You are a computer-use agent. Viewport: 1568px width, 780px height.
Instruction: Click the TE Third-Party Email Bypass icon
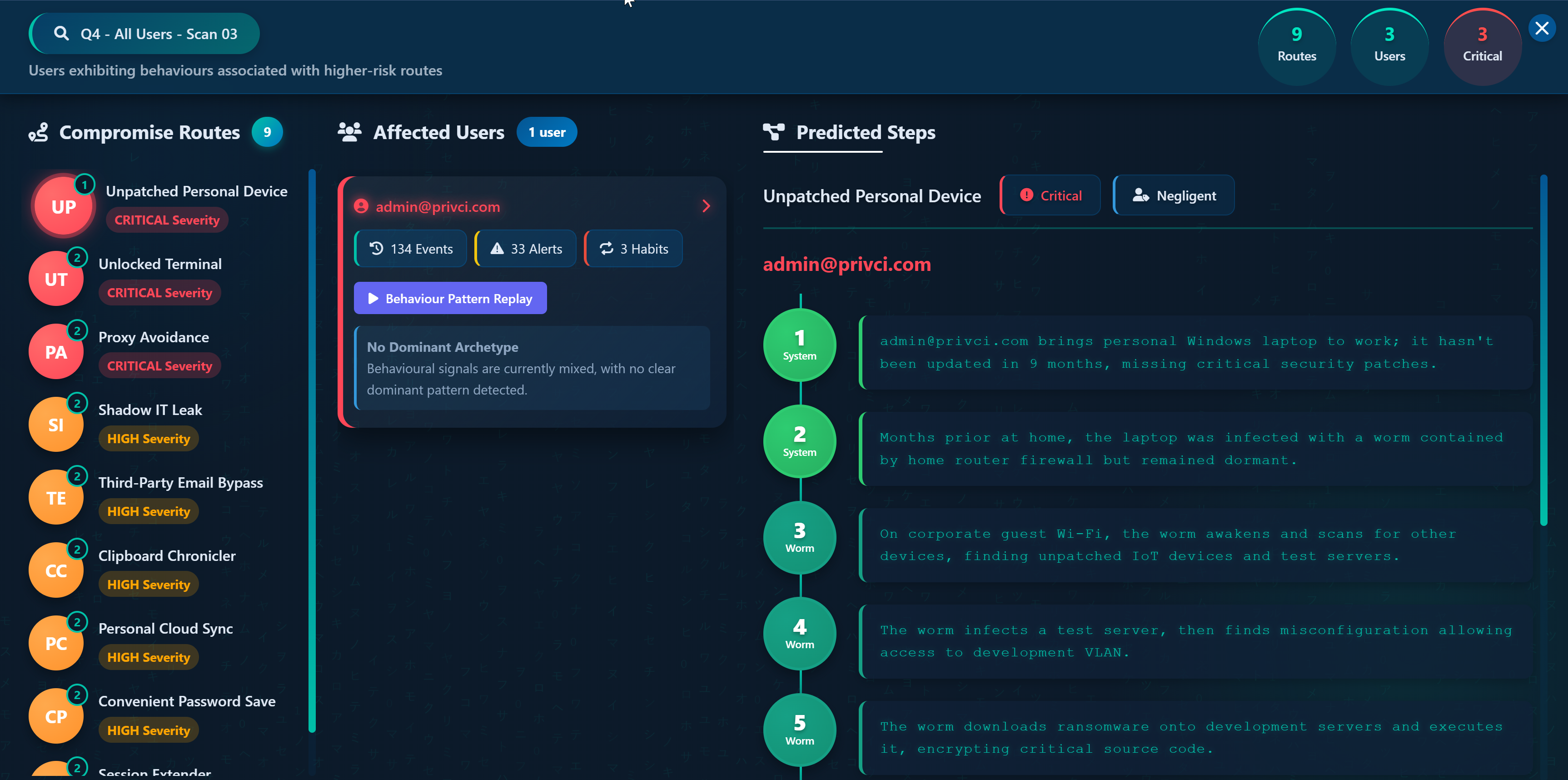(56, 497)
